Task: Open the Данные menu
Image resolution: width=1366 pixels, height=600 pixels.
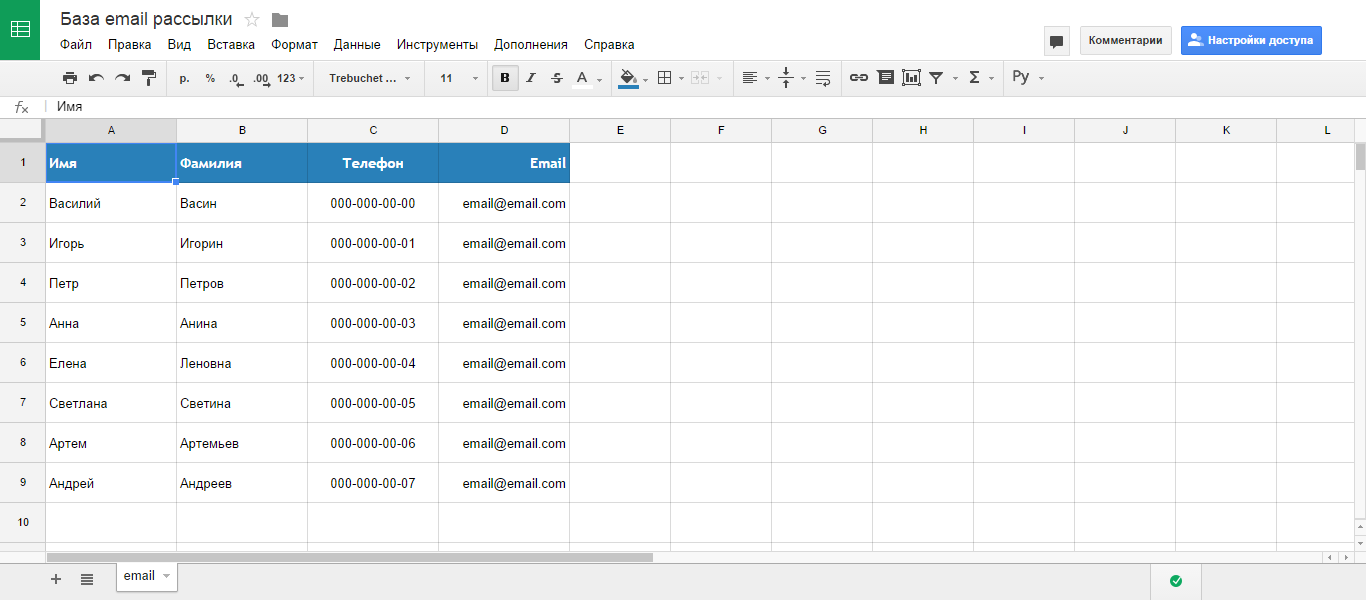Action: [x=356, y=44]
